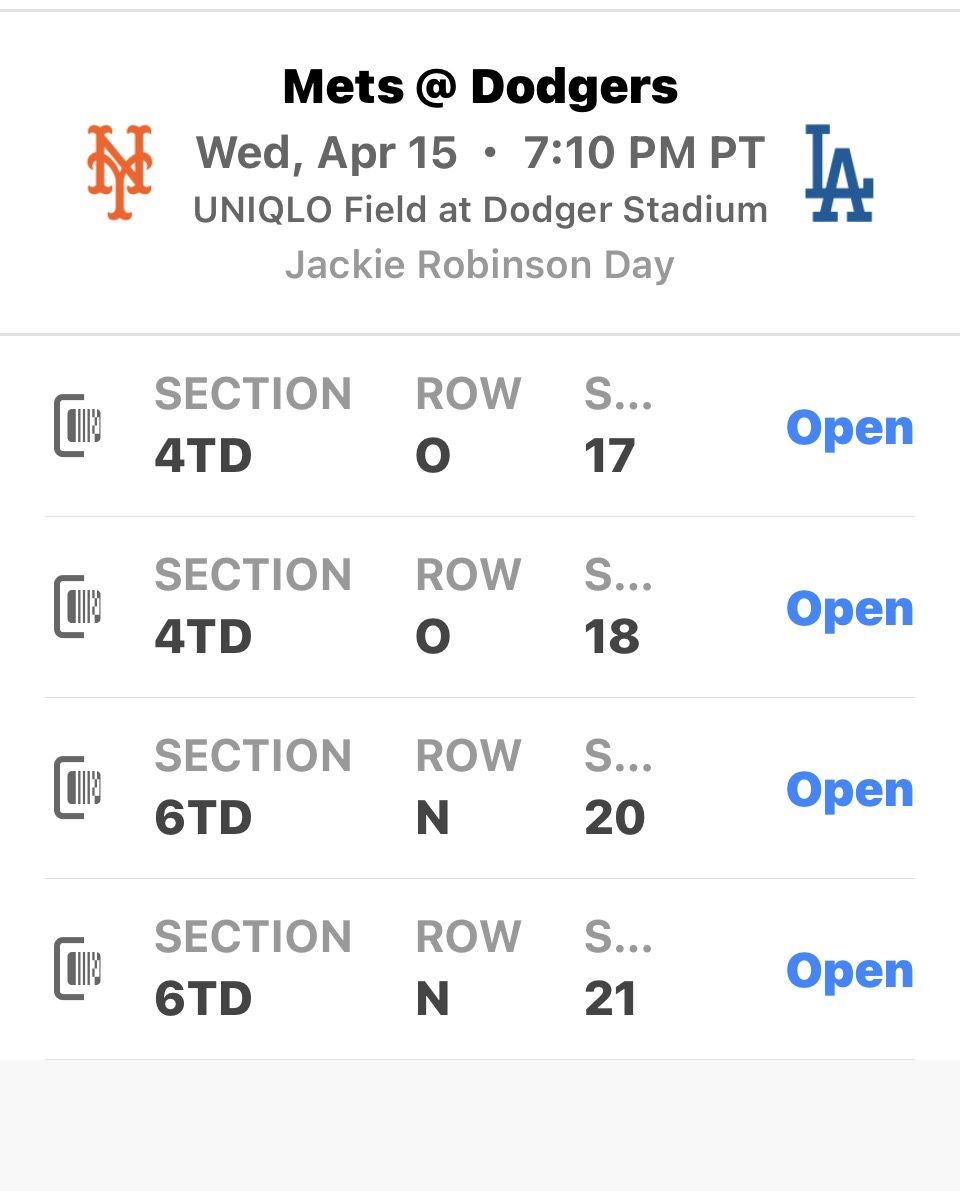The width and height of the screenshot is (960, 1191).
Task: Tap the Wed, Apr 15 game date
Action: 326,153
